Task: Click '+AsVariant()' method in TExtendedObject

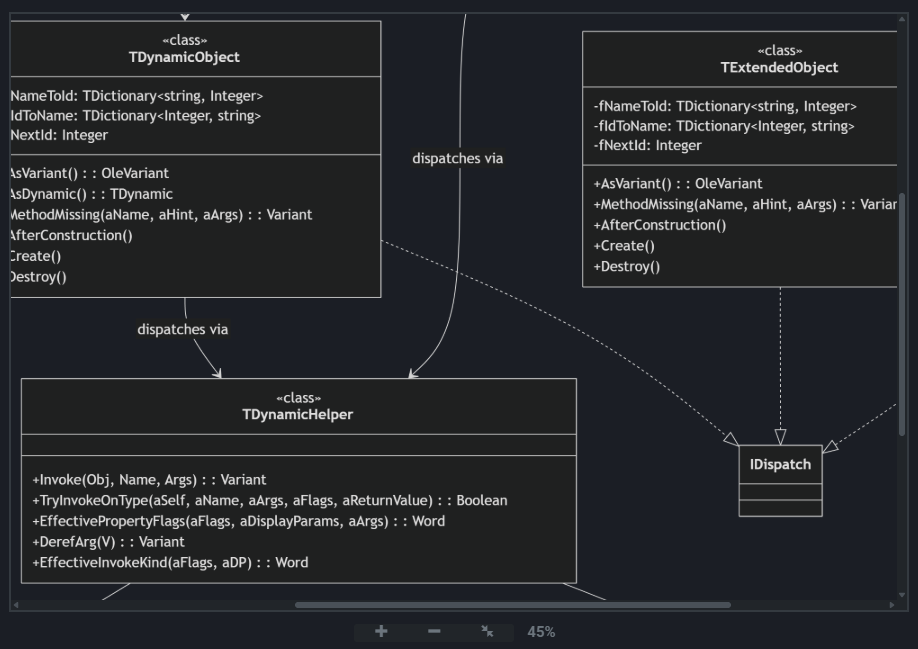Action: [x=678, y=184]
